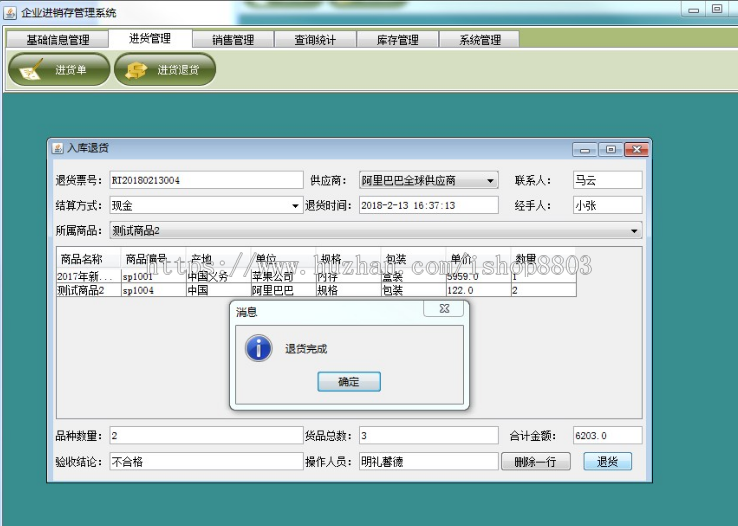Image resolution: width=738 pixels, height=526 pixels.
Task: Switch to the 库存管理 tab
Action: pyautogui.click(x=398, y=40)
